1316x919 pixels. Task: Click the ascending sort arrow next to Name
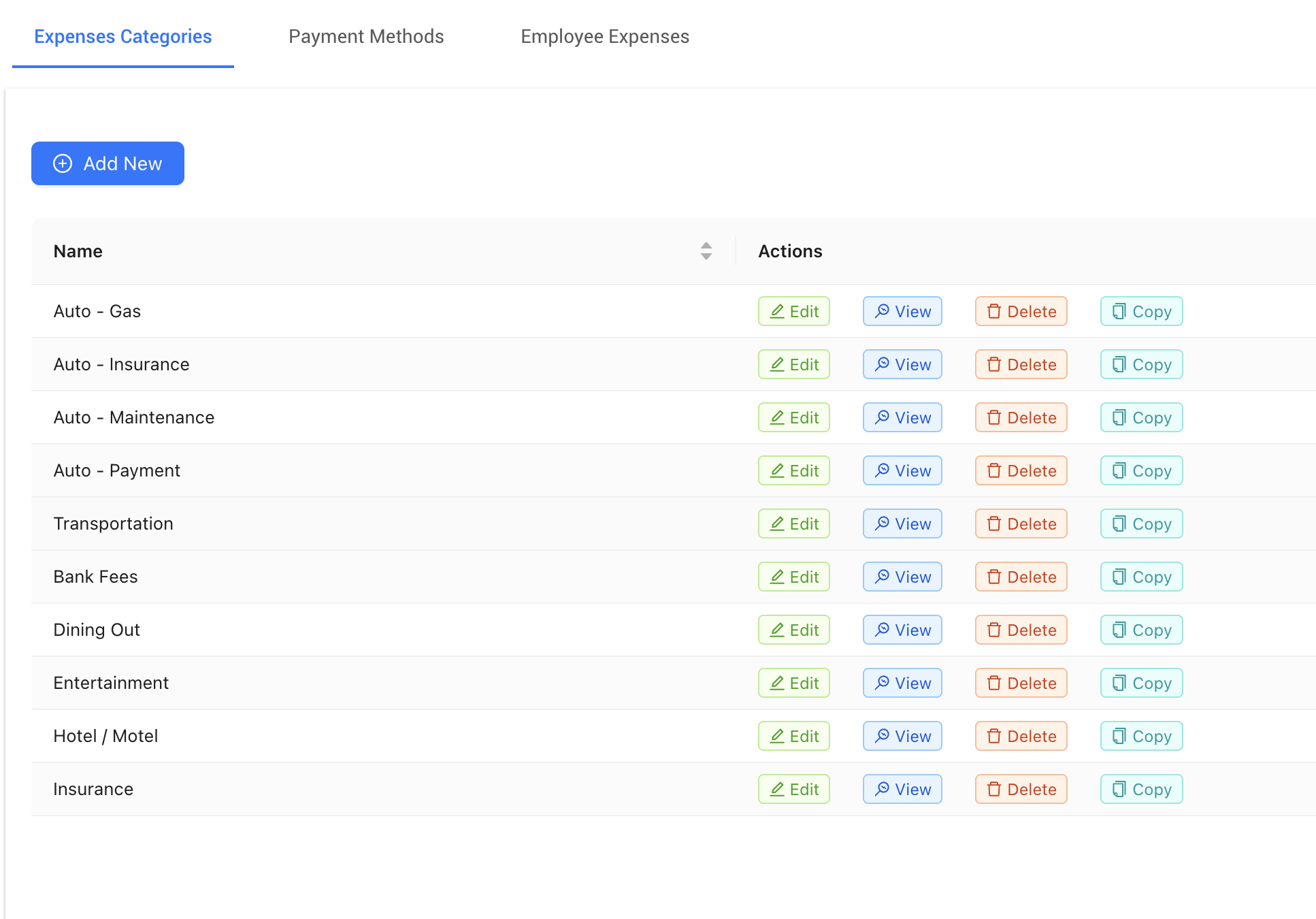[x=706, y=246]
